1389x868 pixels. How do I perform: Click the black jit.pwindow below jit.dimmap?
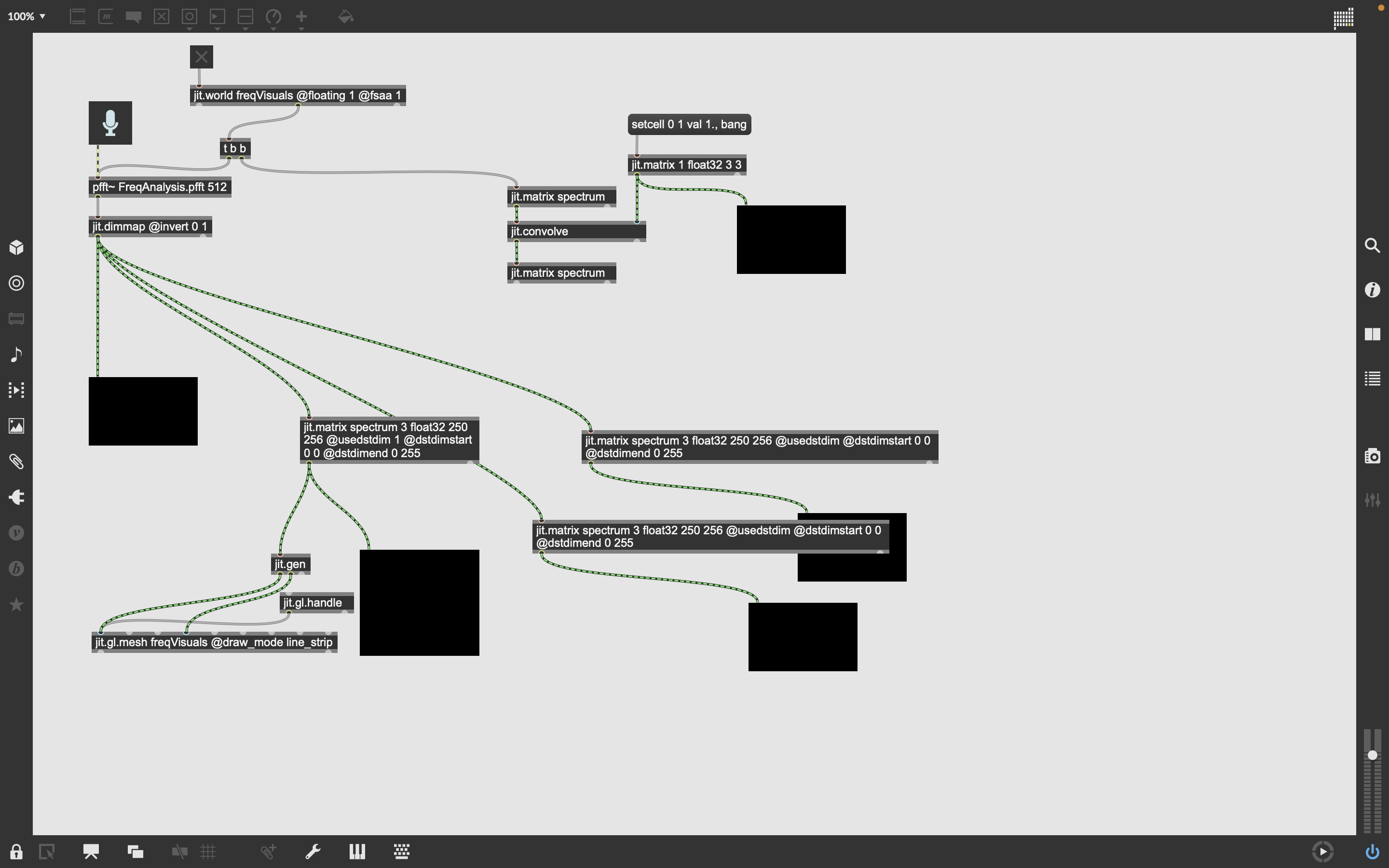coord(143,411)
